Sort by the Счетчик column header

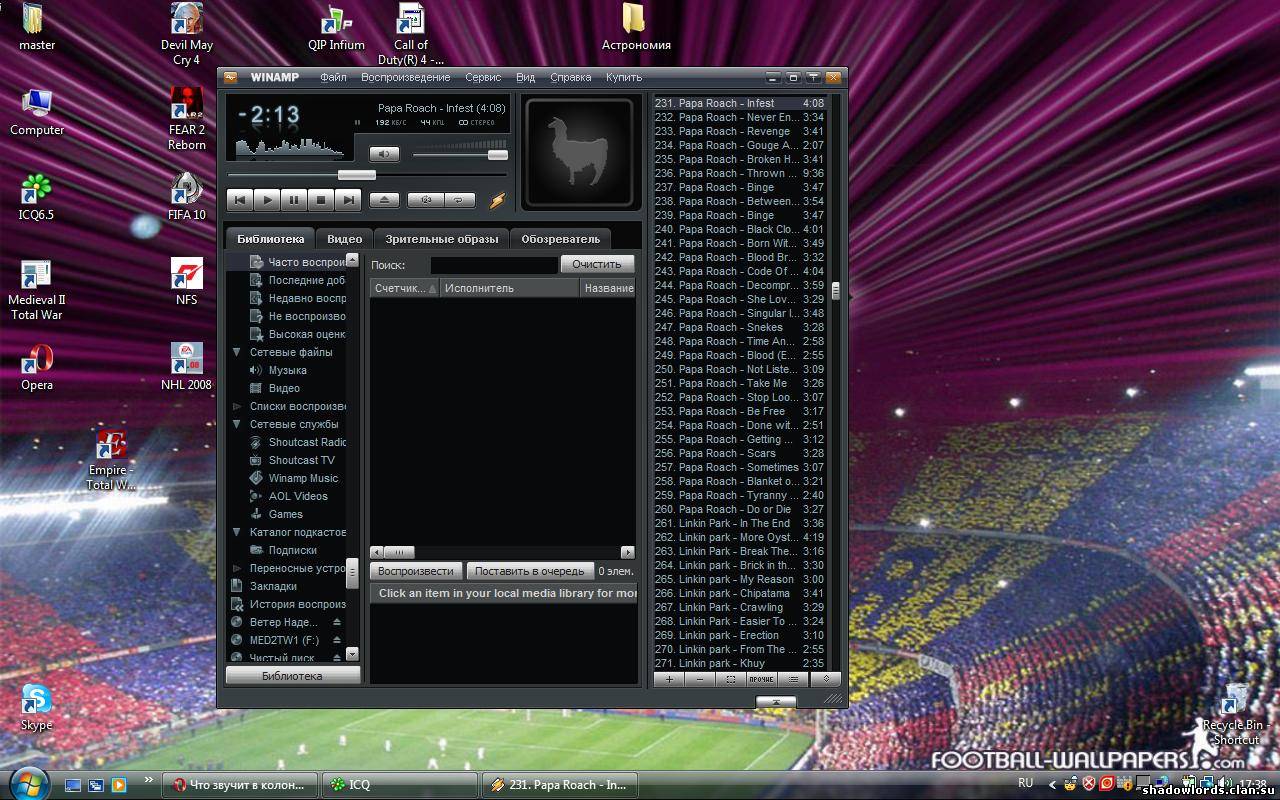(x=404, y=288)
